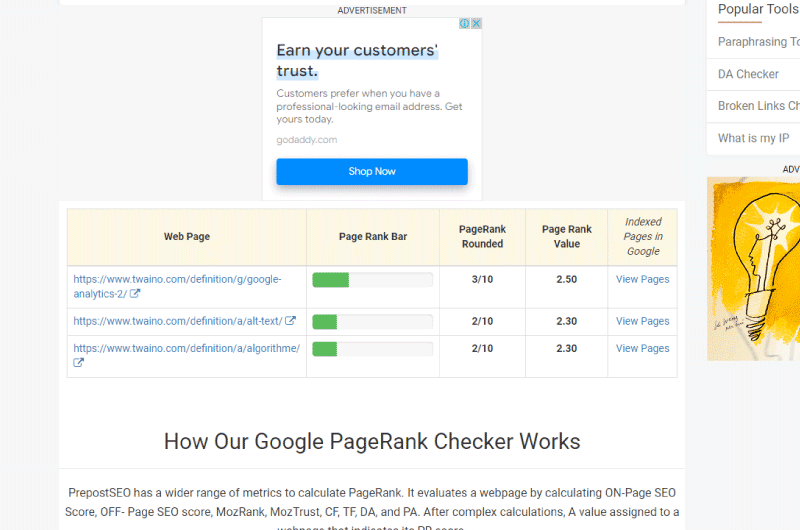Select 2.30 in the algorithme row
Image resolution: width=800 pixels, height=530 pixels.
point(566,348)
